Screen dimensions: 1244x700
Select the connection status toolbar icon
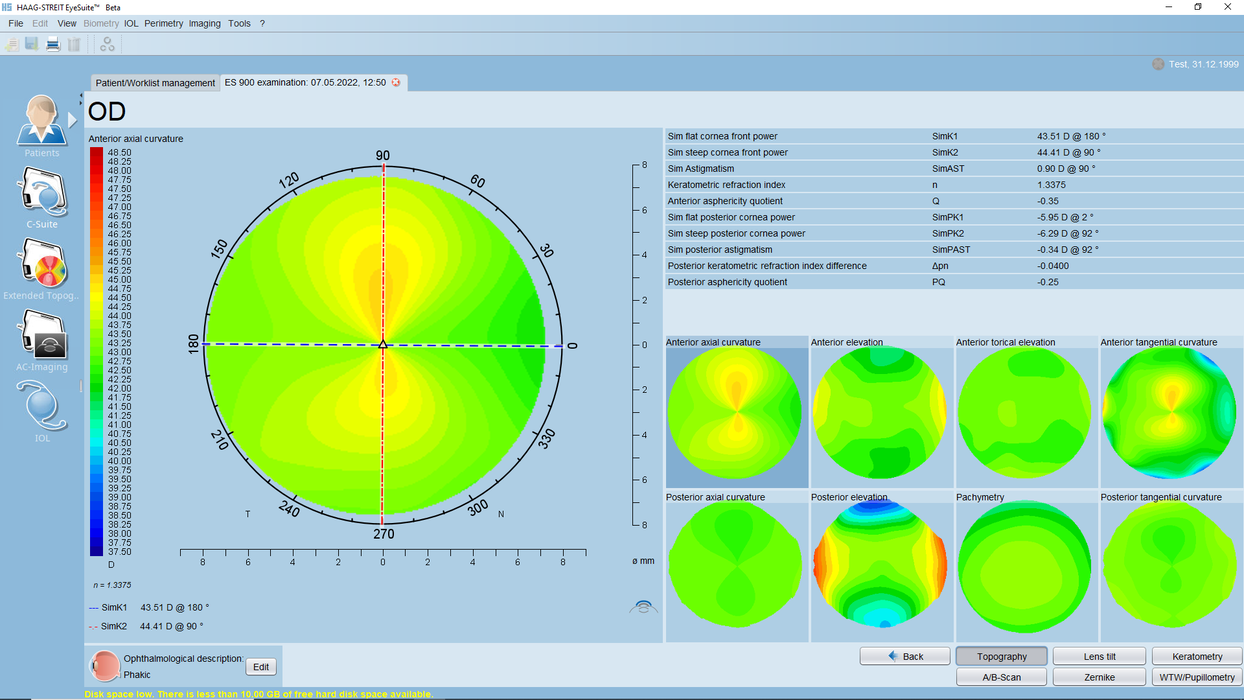(107, 44)
